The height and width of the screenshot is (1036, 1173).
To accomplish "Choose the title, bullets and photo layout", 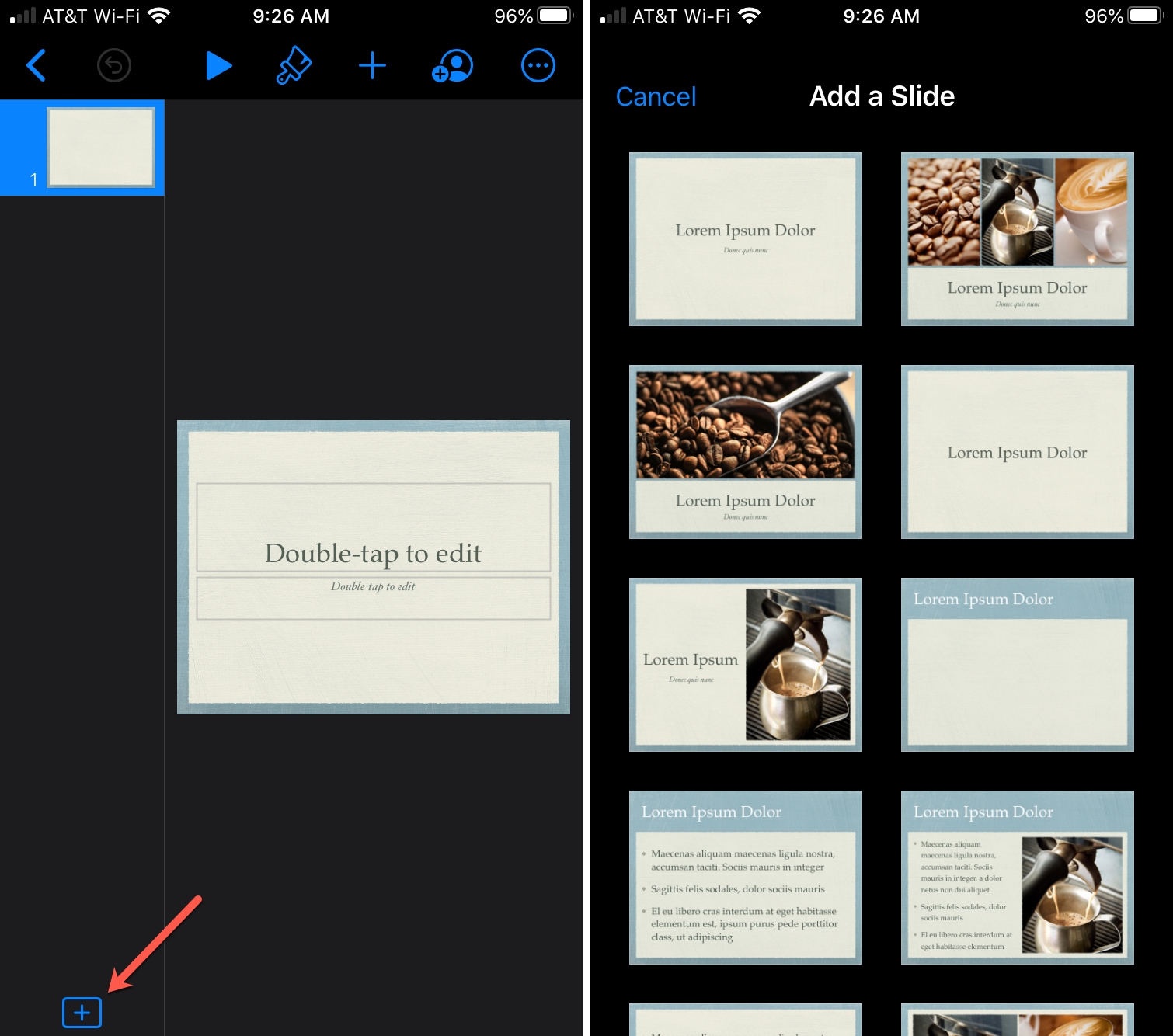I will (x=1018, y=878).
